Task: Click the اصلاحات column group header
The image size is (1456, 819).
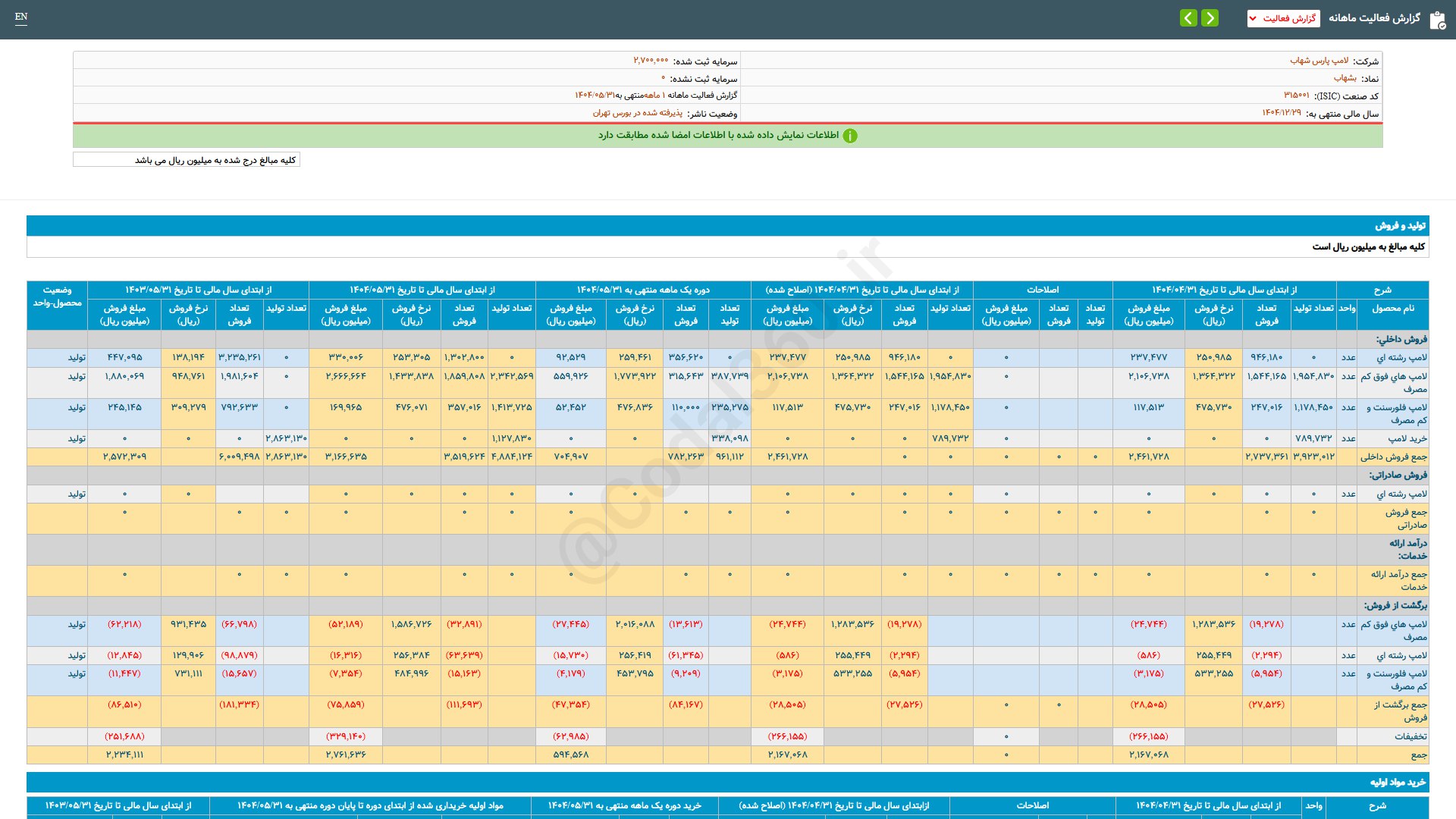Action: (1043, 290)
